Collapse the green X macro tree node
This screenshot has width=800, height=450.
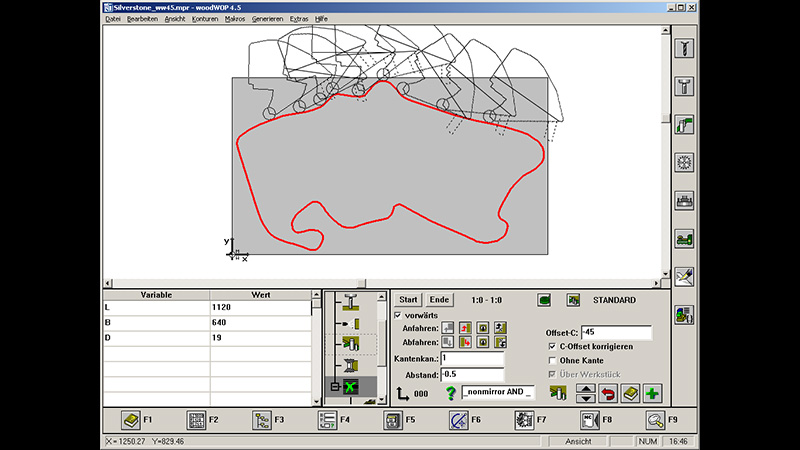tap(335, 387)
